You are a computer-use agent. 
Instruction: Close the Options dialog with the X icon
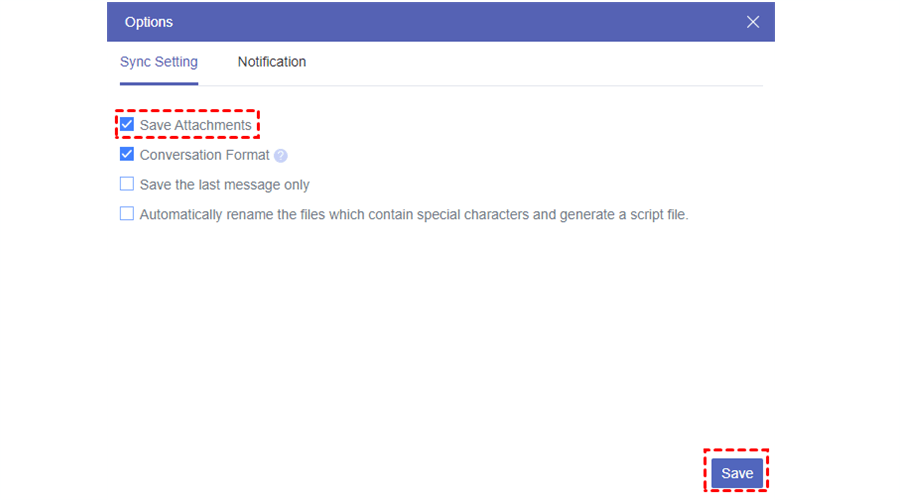coord(753,21)
